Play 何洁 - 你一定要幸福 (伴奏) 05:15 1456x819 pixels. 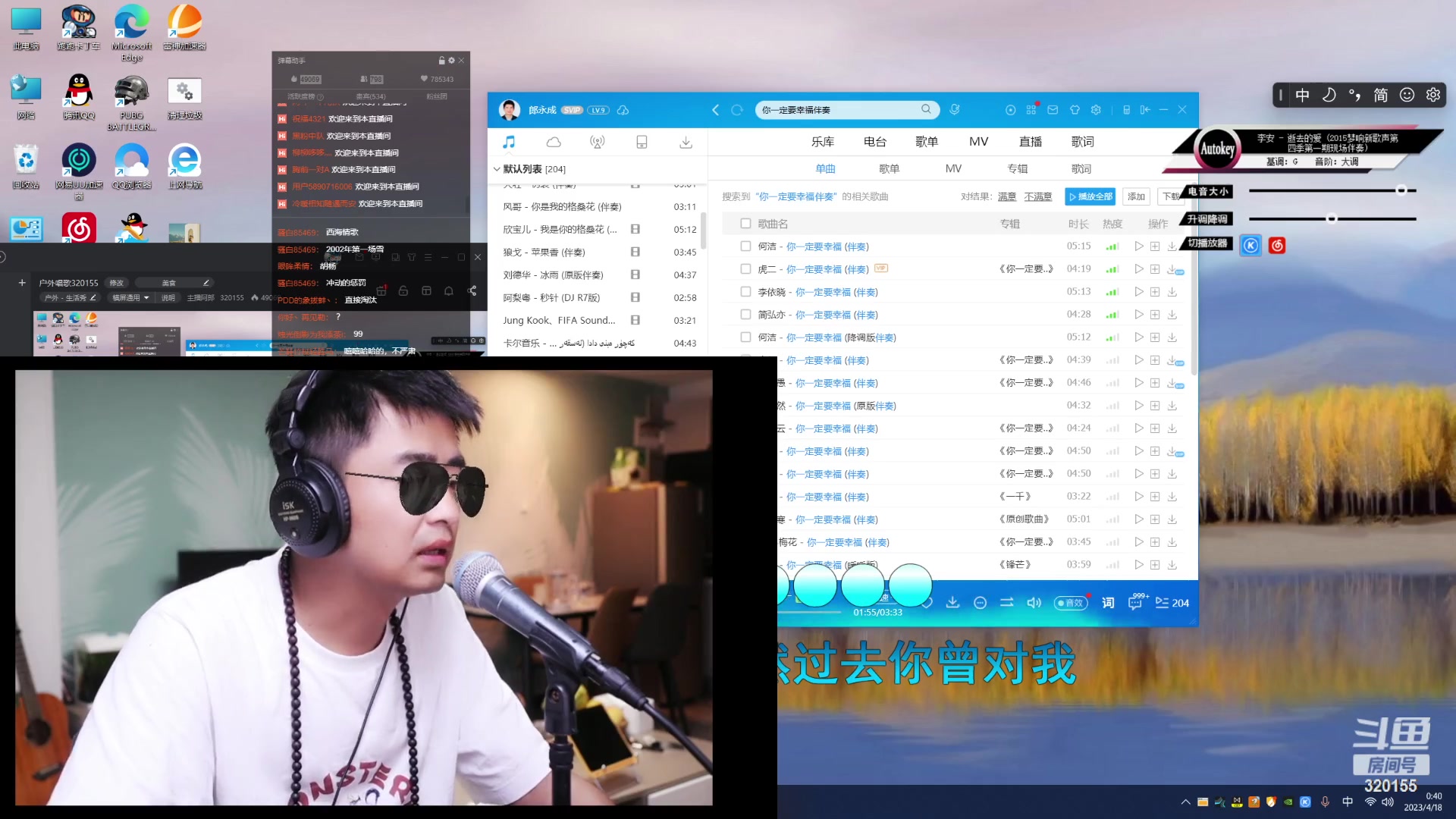[x=1139, y=246]
